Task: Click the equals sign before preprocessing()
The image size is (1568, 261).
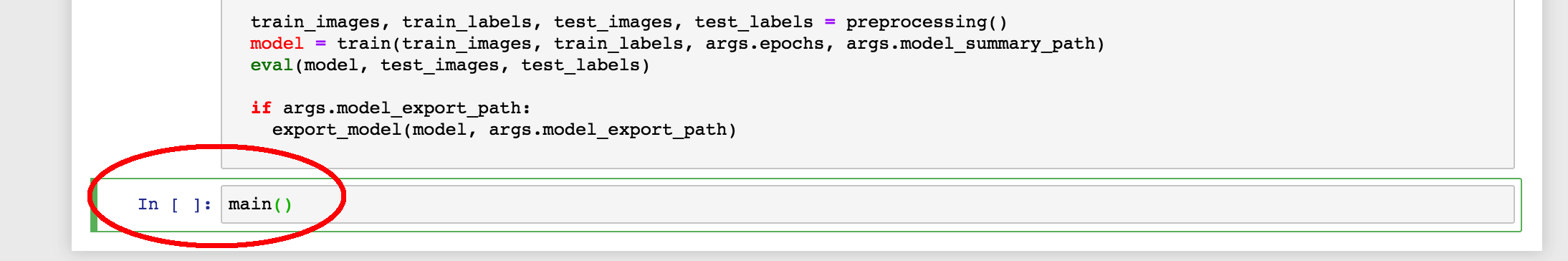Action: coord(830,22)
